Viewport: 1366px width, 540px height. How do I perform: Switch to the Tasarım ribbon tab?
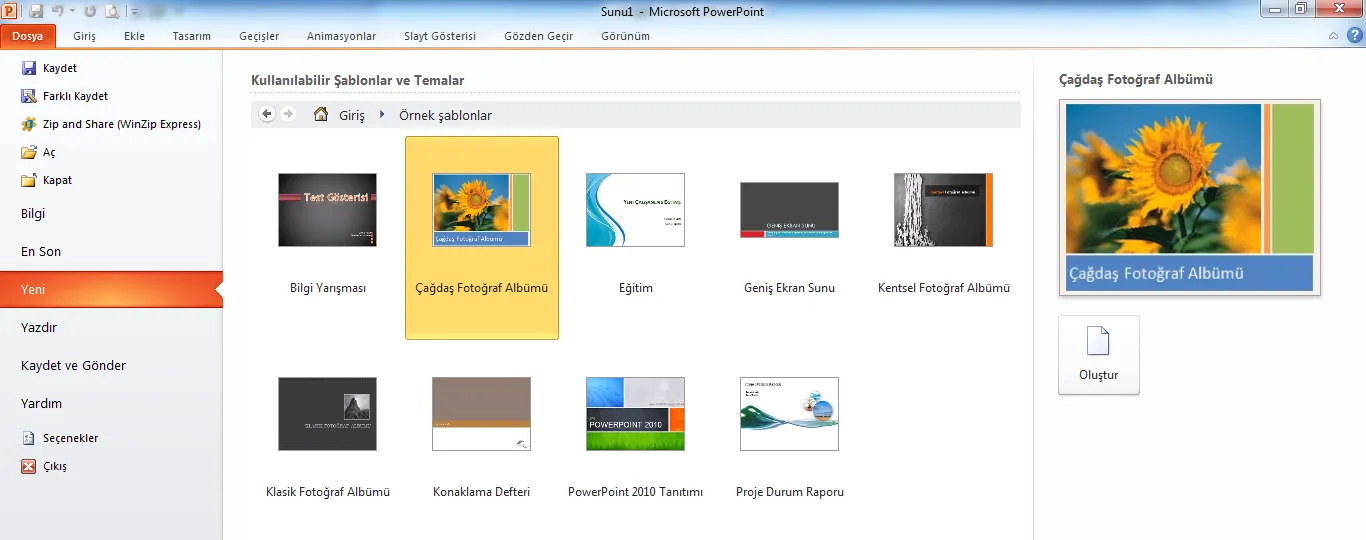tap(191, 36)
